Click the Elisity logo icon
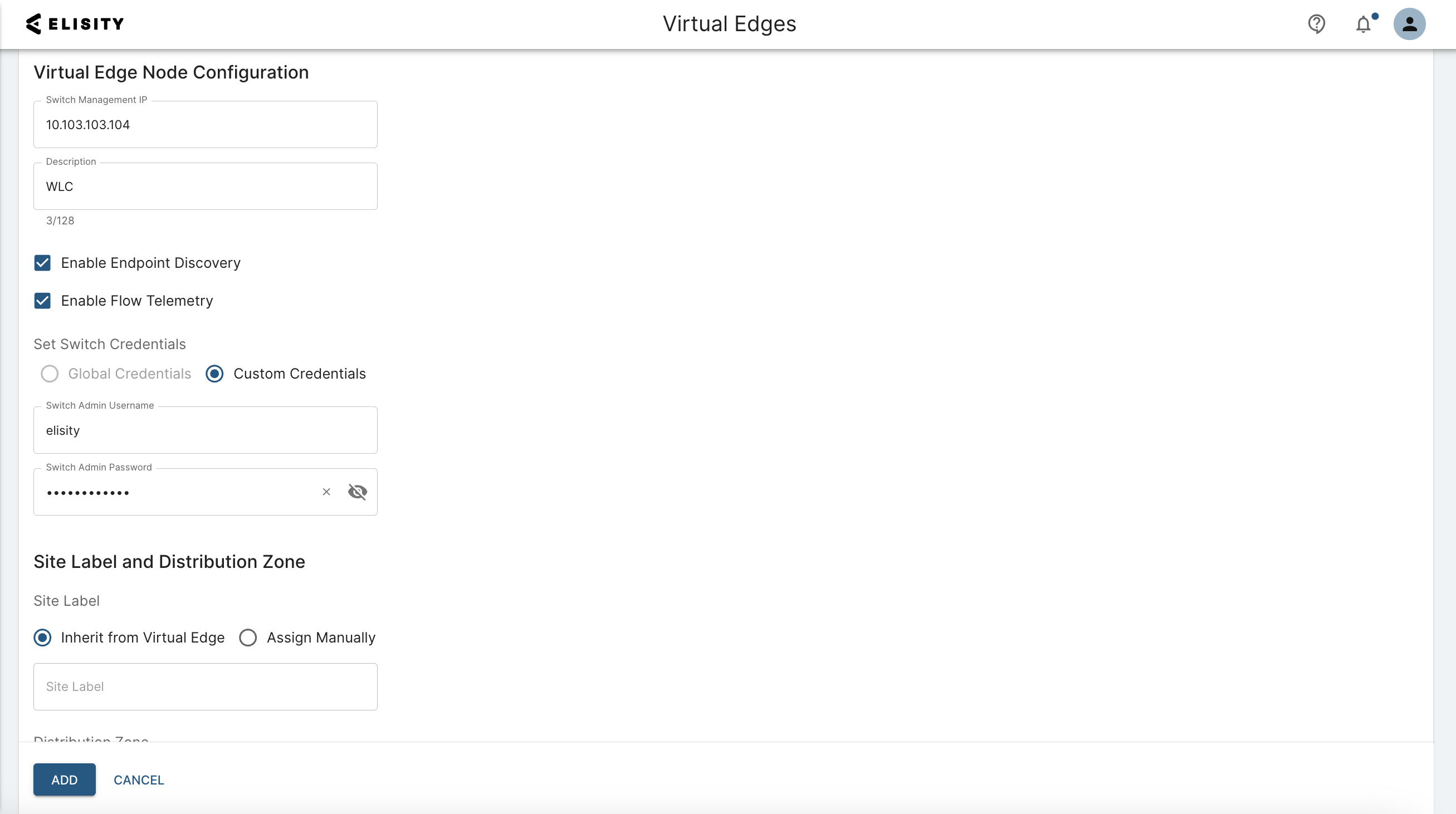Image resolution: width=1456 pixels, height=814 pixels. (34, 24)
